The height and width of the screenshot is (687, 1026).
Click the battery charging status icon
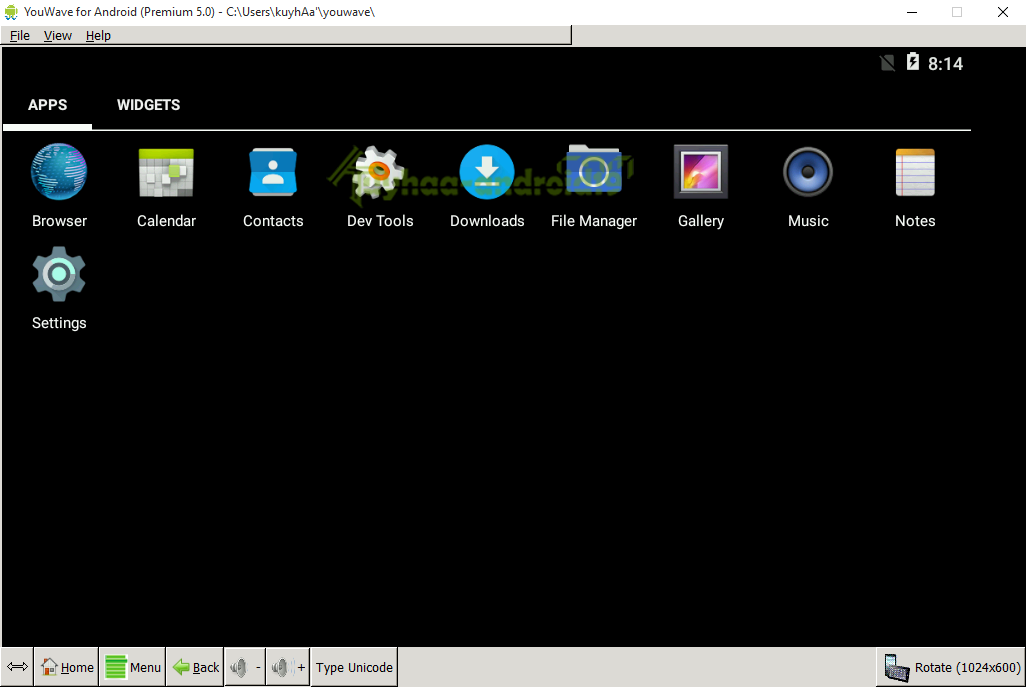coord(913,62)
